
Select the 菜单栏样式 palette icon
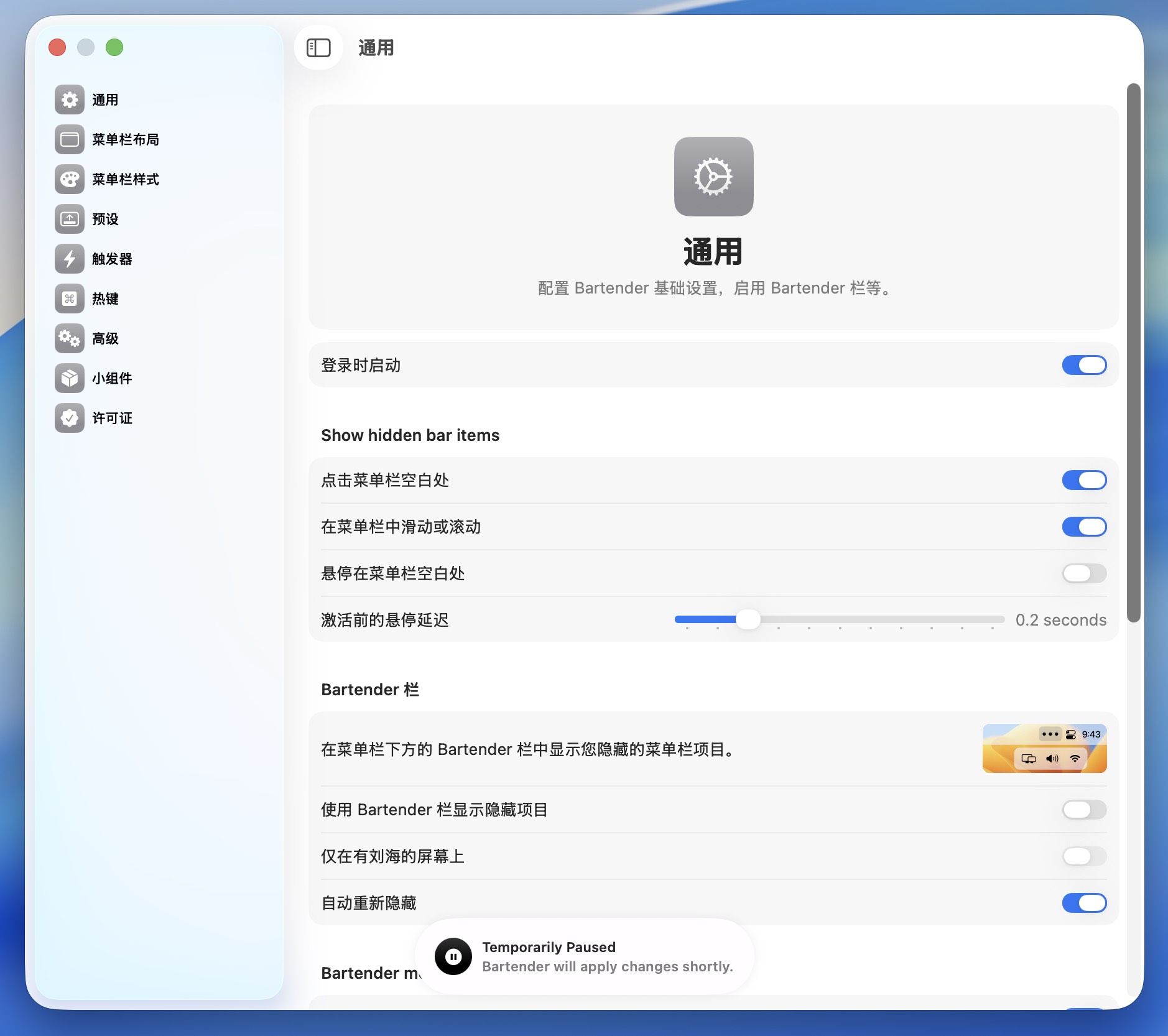coord(70,179)
